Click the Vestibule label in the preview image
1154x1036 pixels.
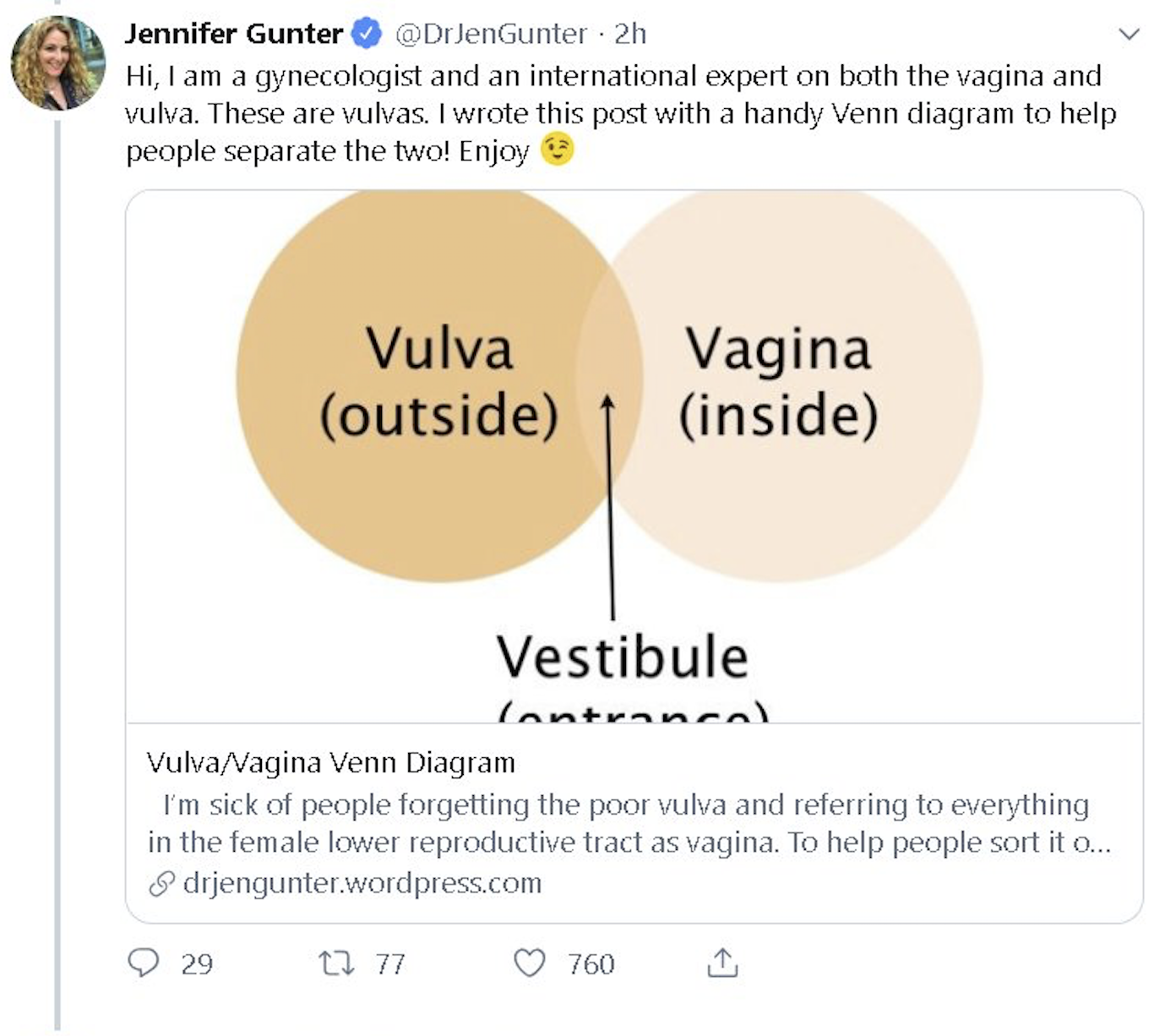(x=622, y=657)
